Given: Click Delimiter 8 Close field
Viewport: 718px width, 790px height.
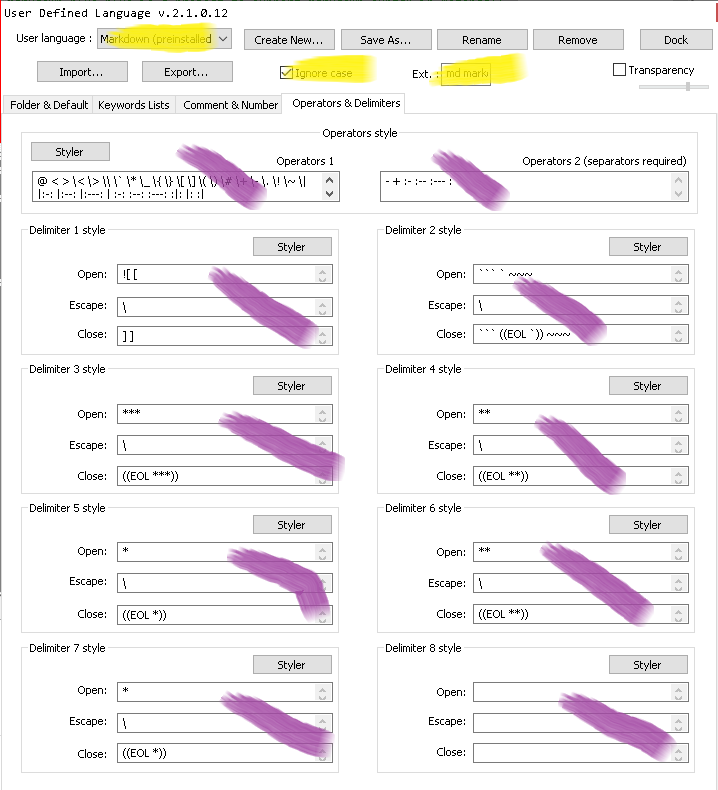Looking at the screenshot, I should pos(580,753).
